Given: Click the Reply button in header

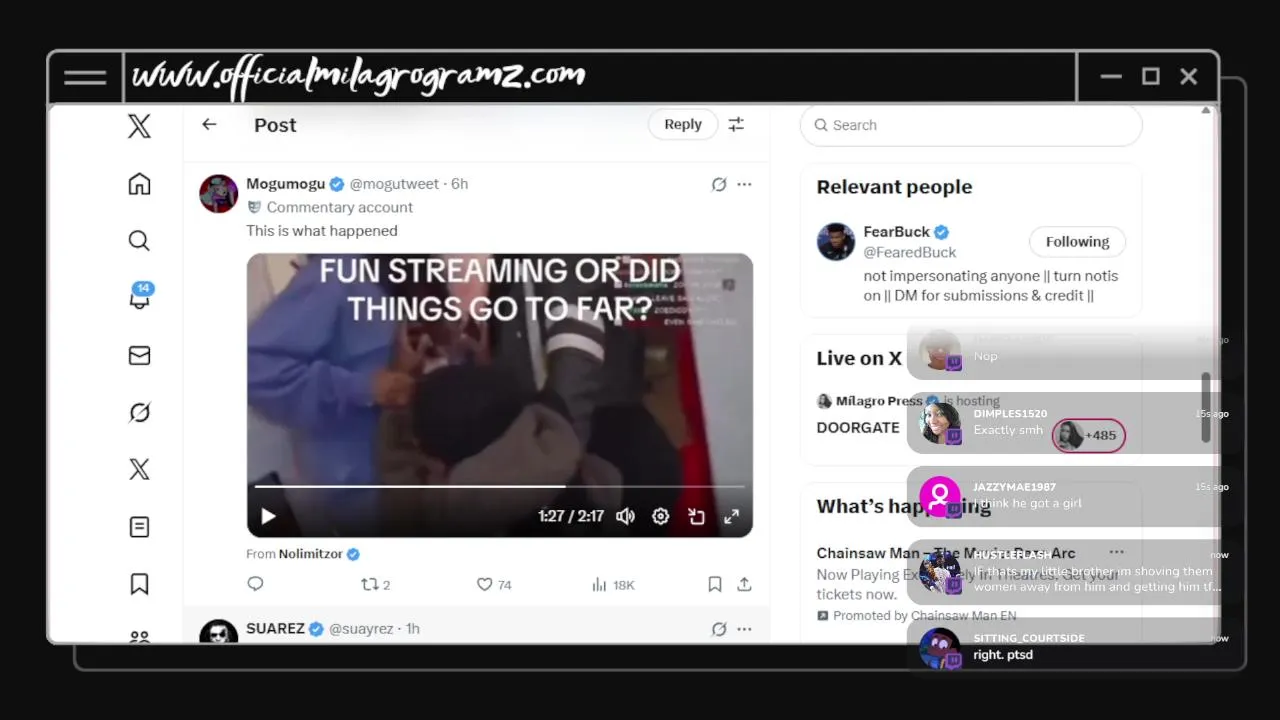Looking at the screenshot, I should coord(683,124).
